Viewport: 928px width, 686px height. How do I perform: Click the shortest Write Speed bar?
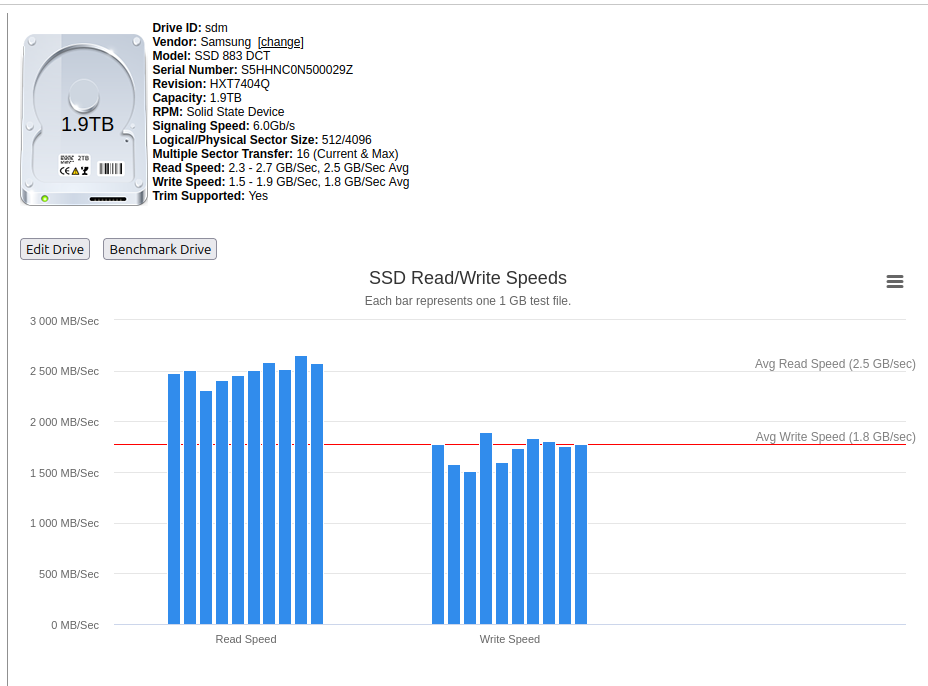(x=470, y=548)
